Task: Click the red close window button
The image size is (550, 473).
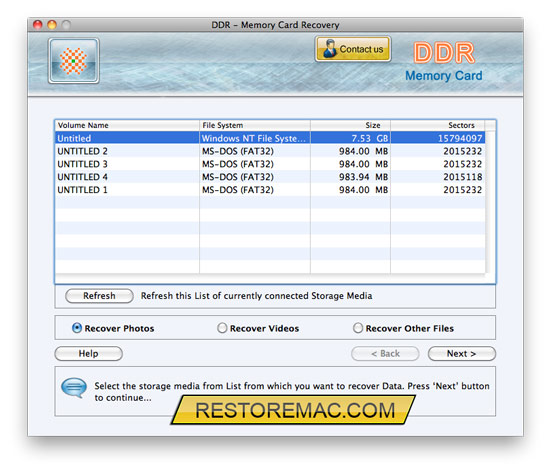Action: (x=38, y=25)
